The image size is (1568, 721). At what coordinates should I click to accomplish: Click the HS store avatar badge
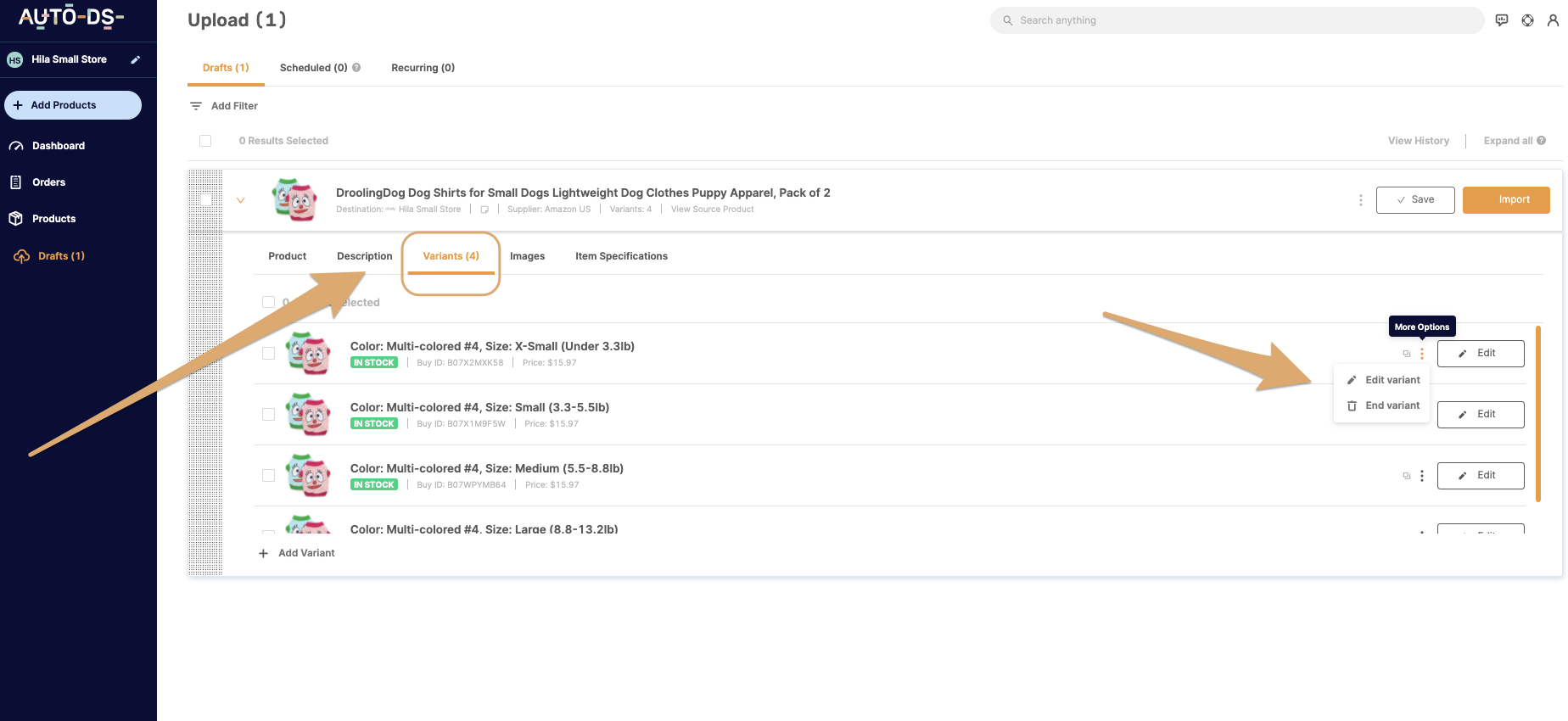pyautogui.click(x=14, y=59)
